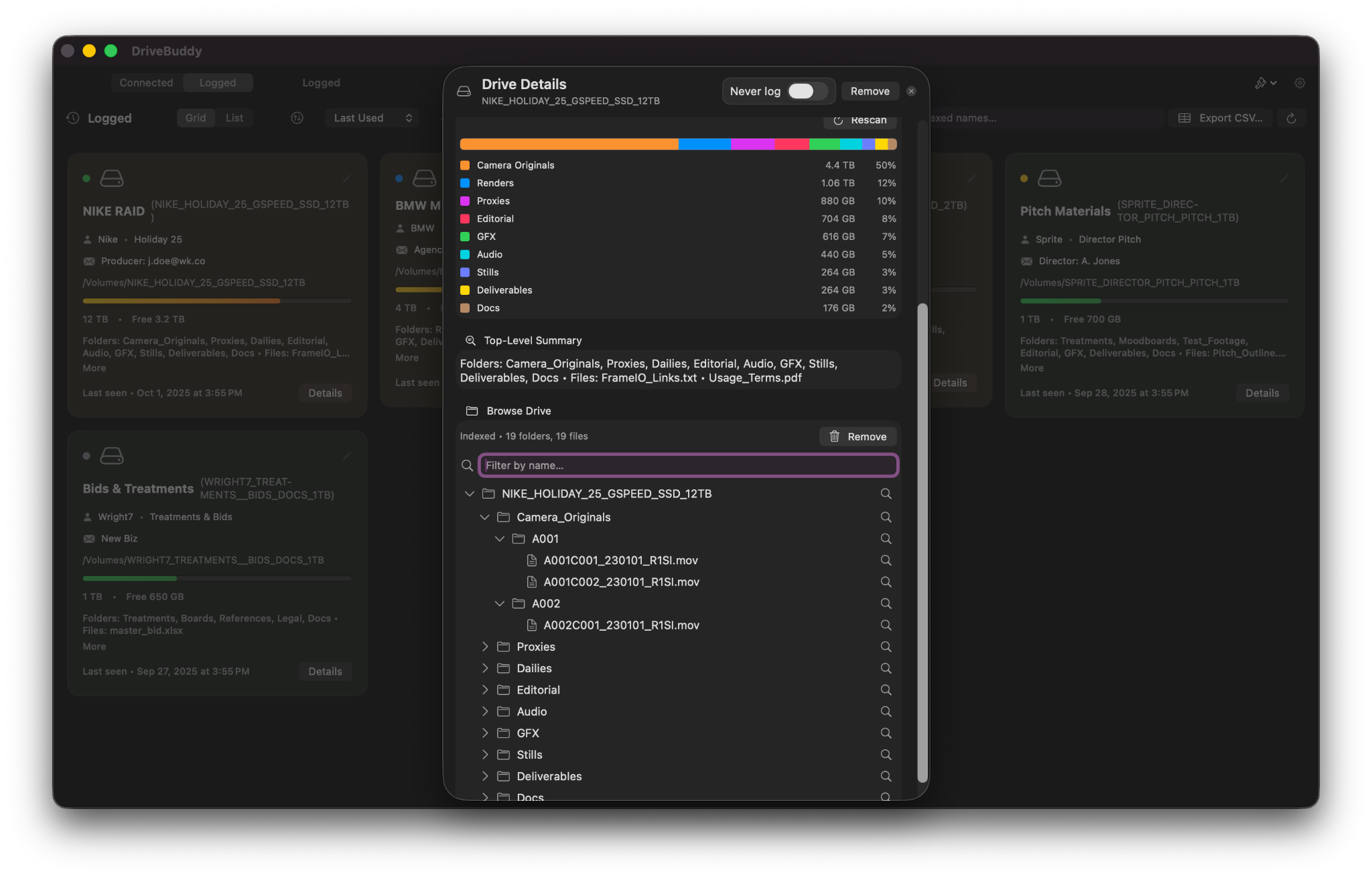Click Remove button in Drive Details header
The height and width of the screenshot is (878, 1372).
pyautogui.click(x=870, y=91)
